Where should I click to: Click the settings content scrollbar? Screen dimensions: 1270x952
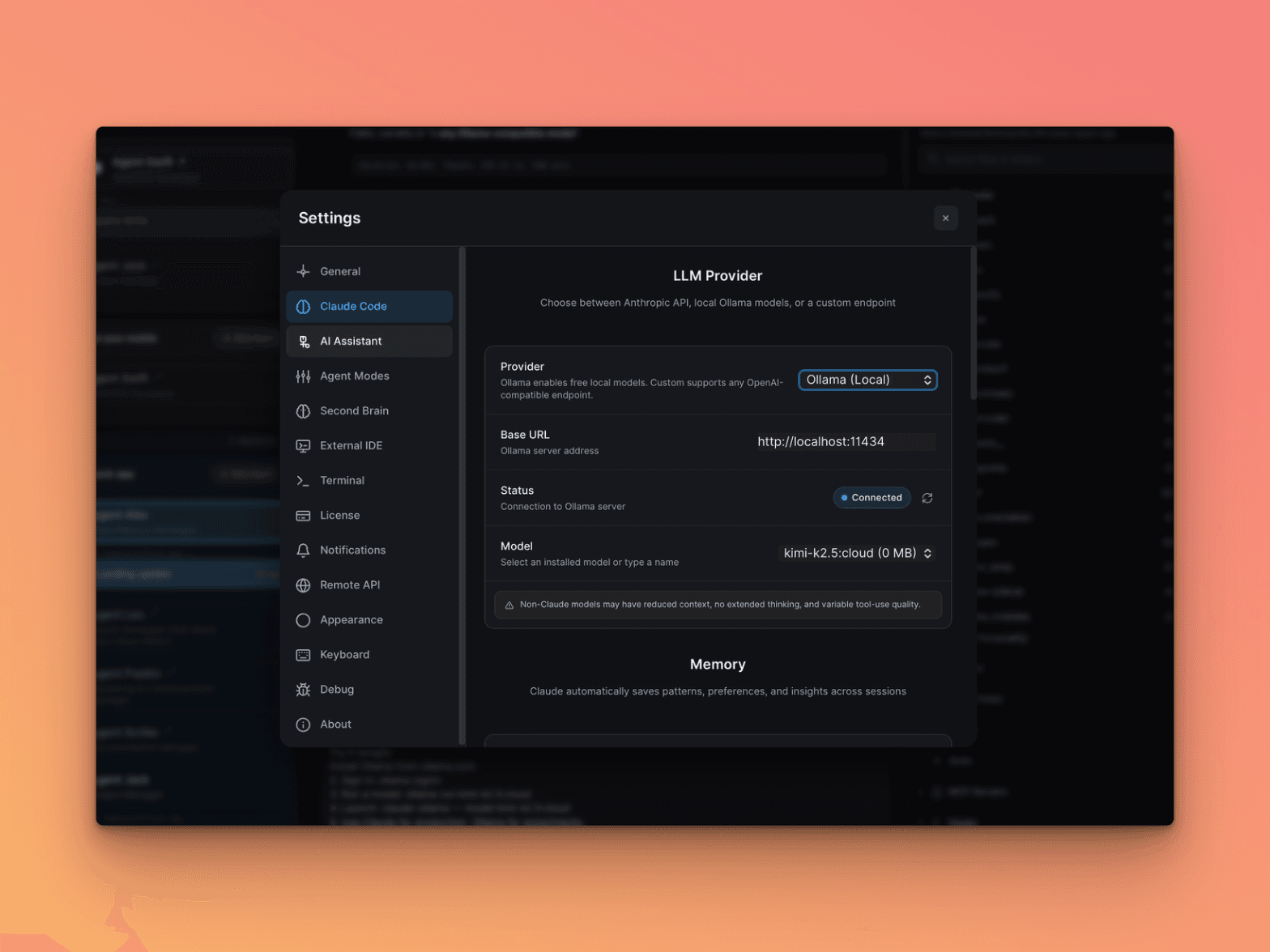pos(973,324)
